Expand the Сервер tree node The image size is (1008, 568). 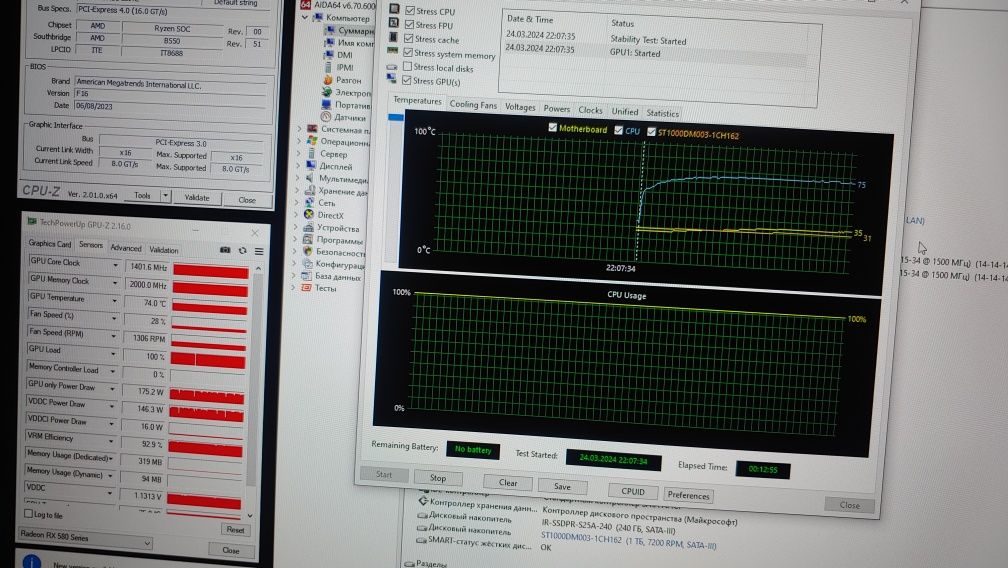[x=299, y=154]
